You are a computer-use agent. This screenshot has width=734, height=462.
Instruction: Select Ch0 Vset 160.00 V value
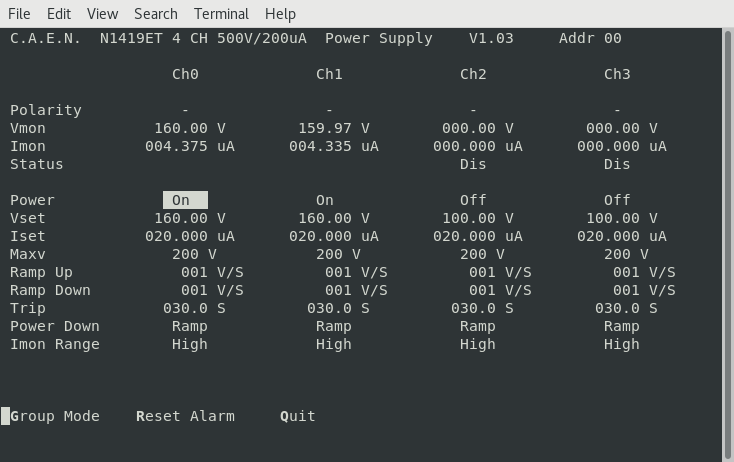190,218
